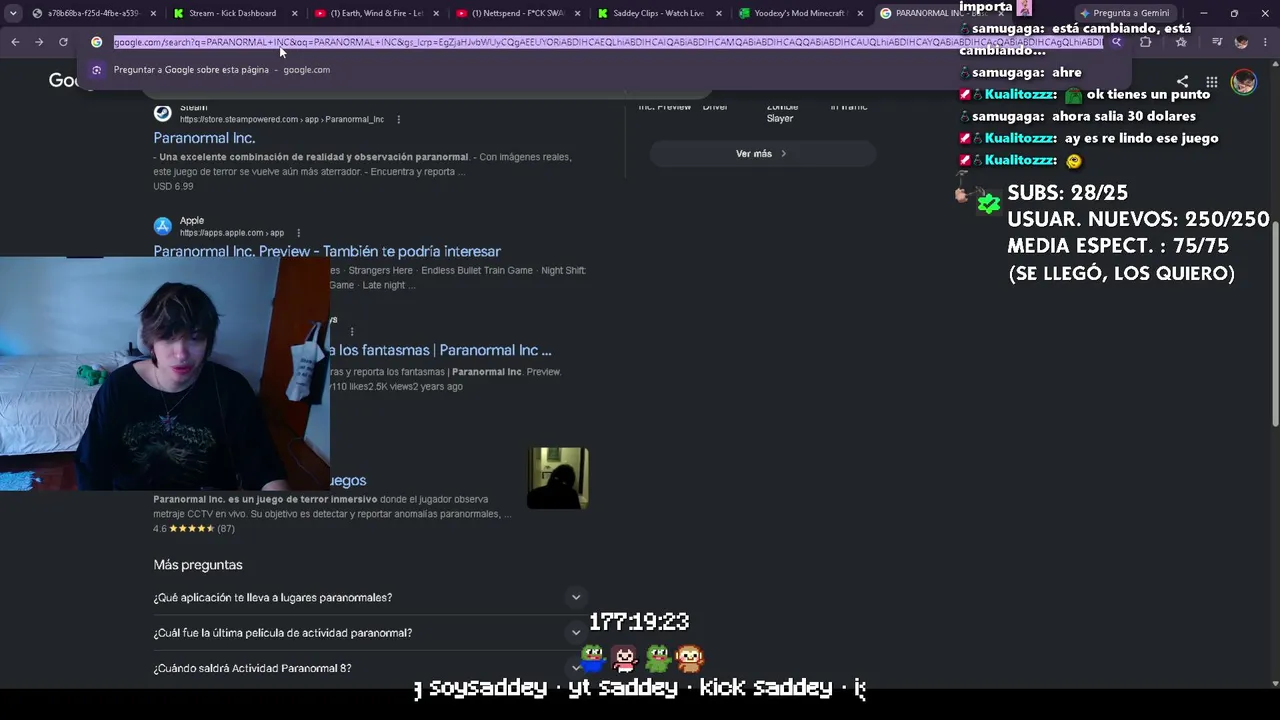The width and height of the screenshot is (1280, 720).
Task: Click the '4.6' star rating text
Action: 160,529
